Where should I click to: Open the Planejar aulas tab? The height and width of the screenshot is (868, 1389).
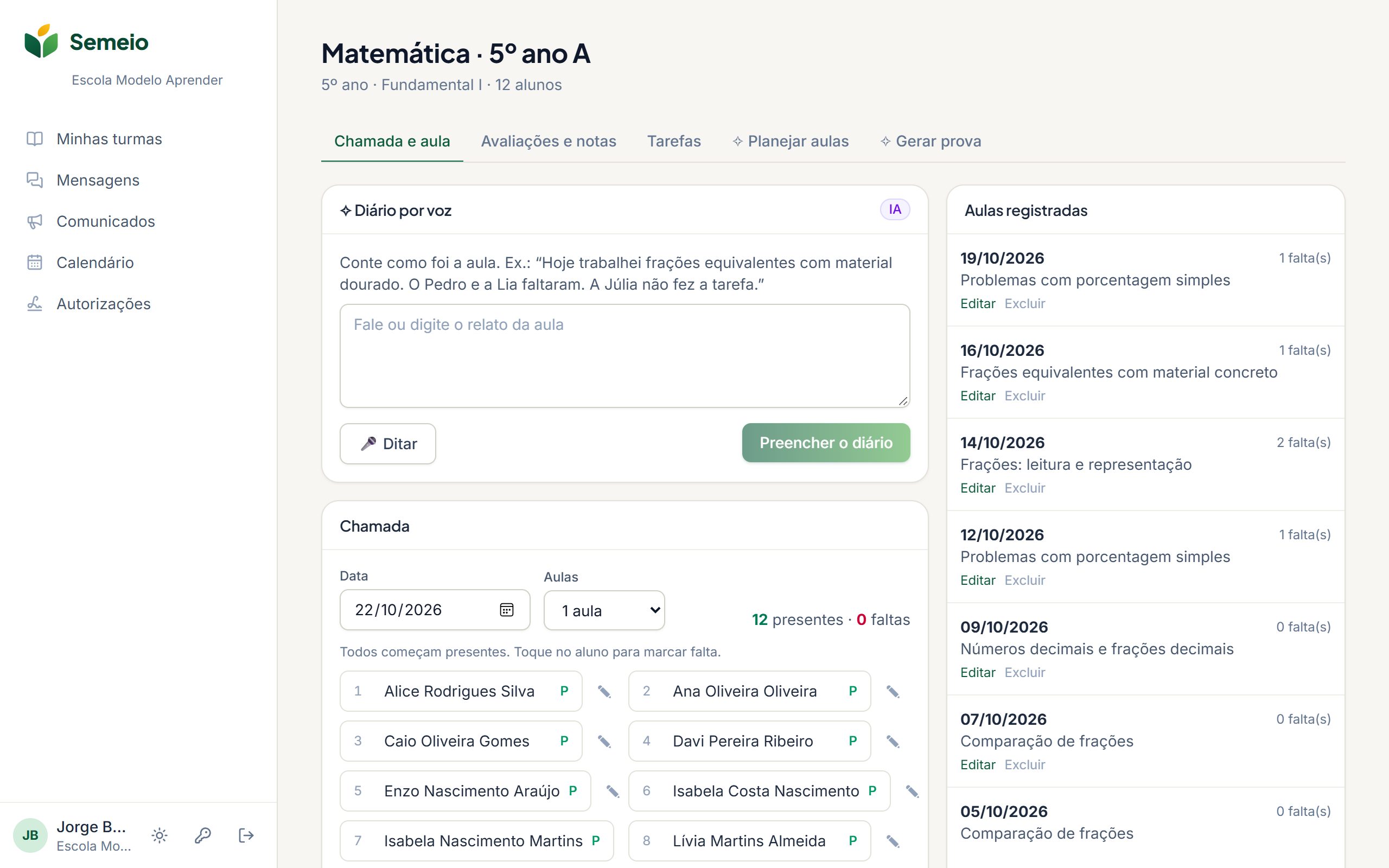(x=791, y=141)
